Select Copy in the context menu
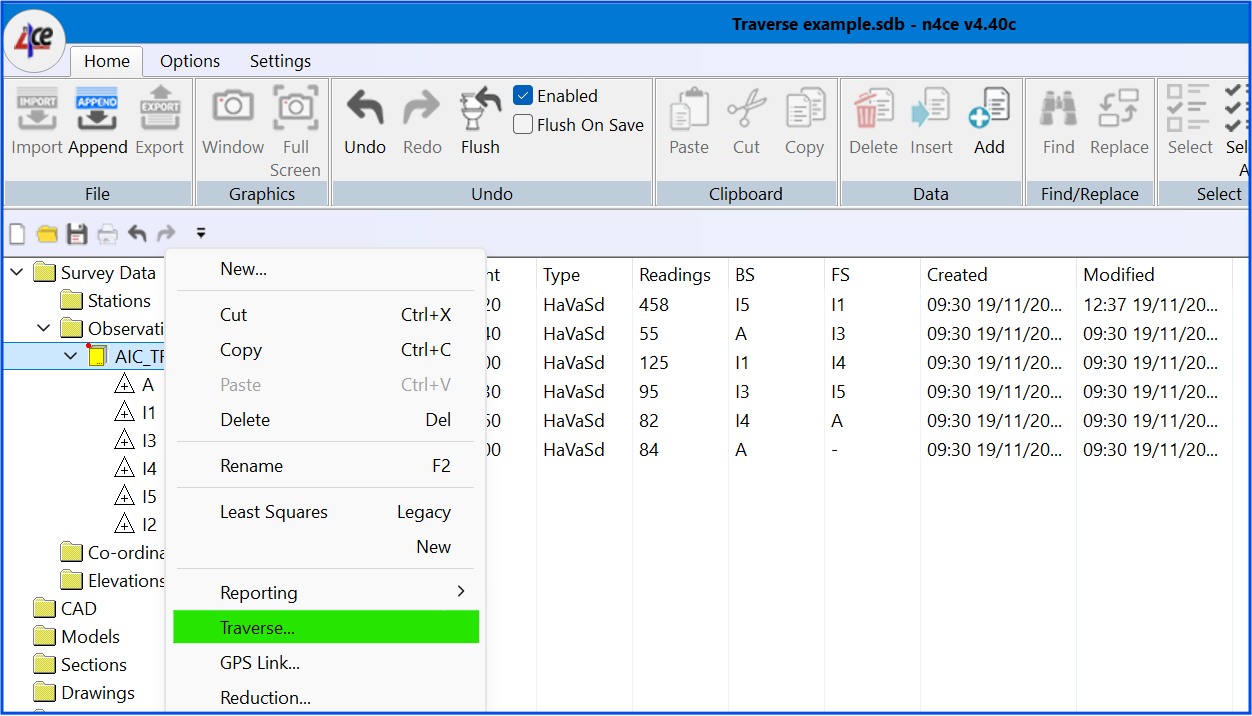Viewport: 1252px width, 716px height. (326, 350)
